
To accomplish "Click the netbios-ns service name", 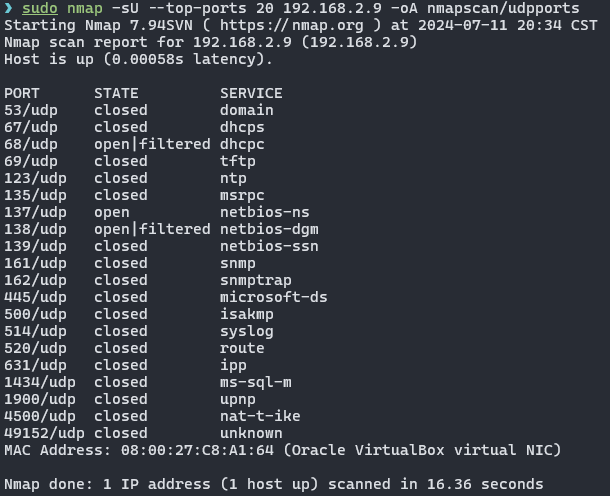I will point(264,212).
